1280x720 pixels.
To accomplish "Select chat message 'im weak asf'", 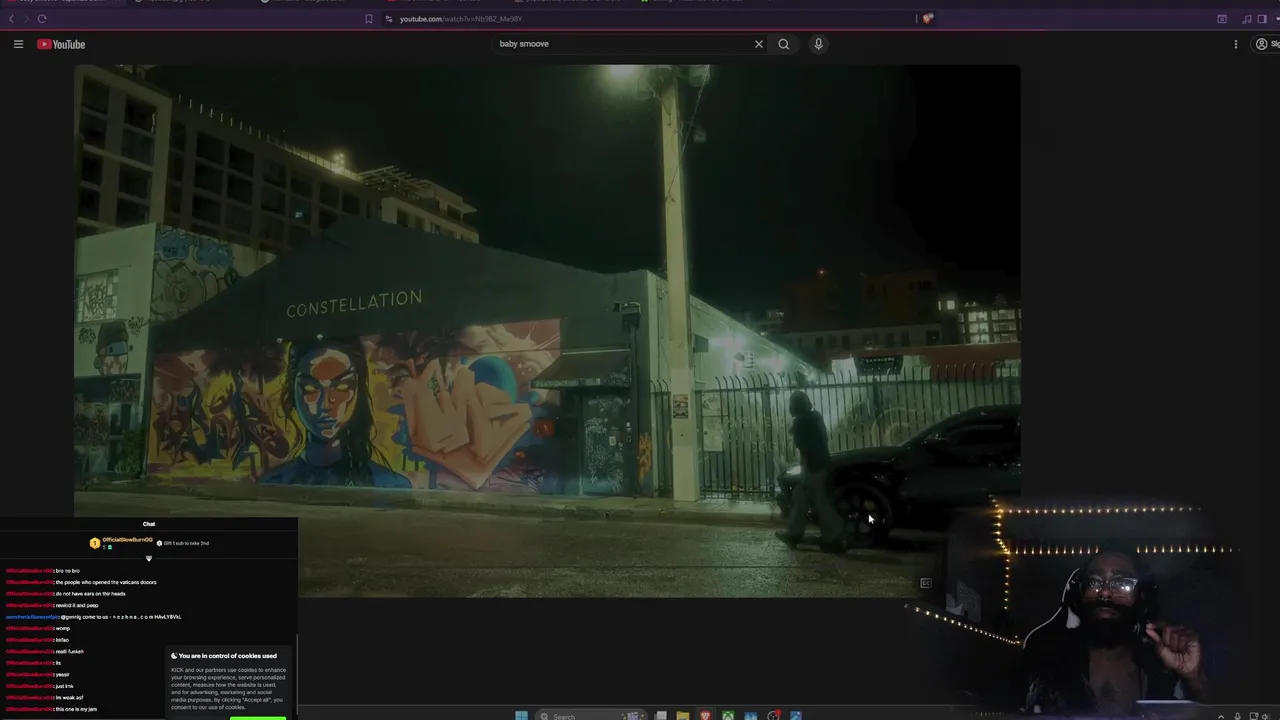I will click(x=69, y=697).
